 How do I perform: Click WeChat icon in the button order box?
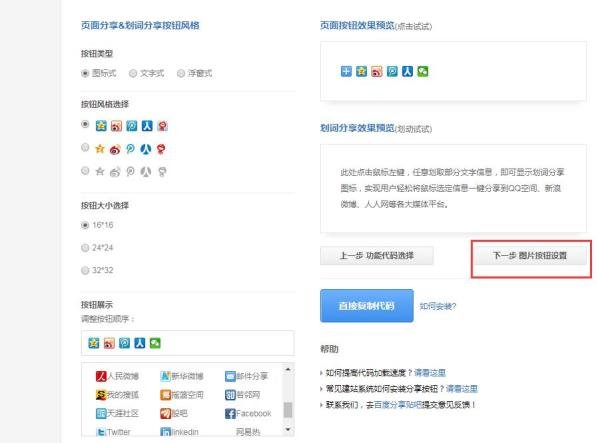click(x=155, y=343)
